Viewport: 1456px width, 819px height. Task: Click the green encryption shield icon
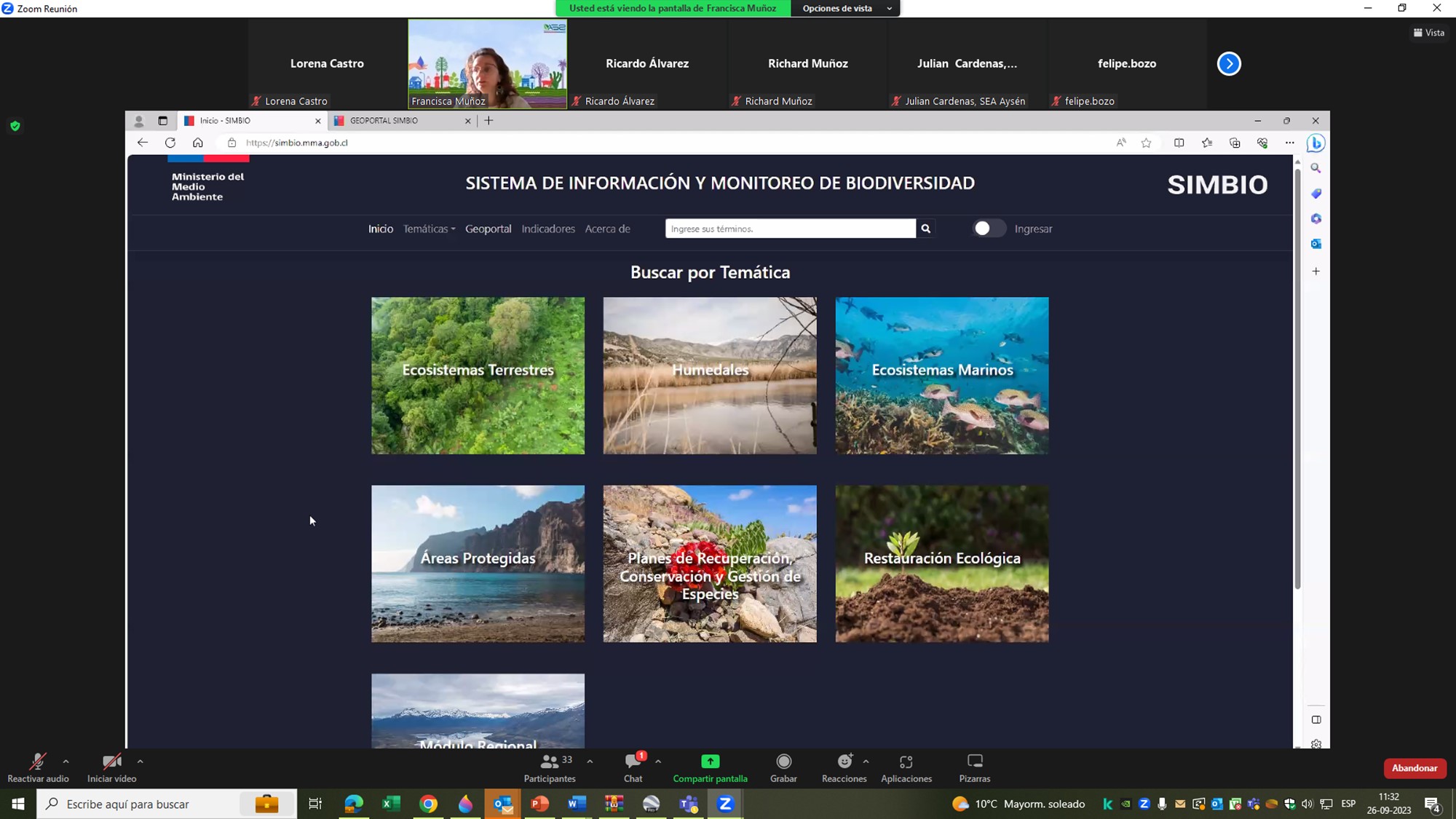pyautogui.click(x=15, y=126)
